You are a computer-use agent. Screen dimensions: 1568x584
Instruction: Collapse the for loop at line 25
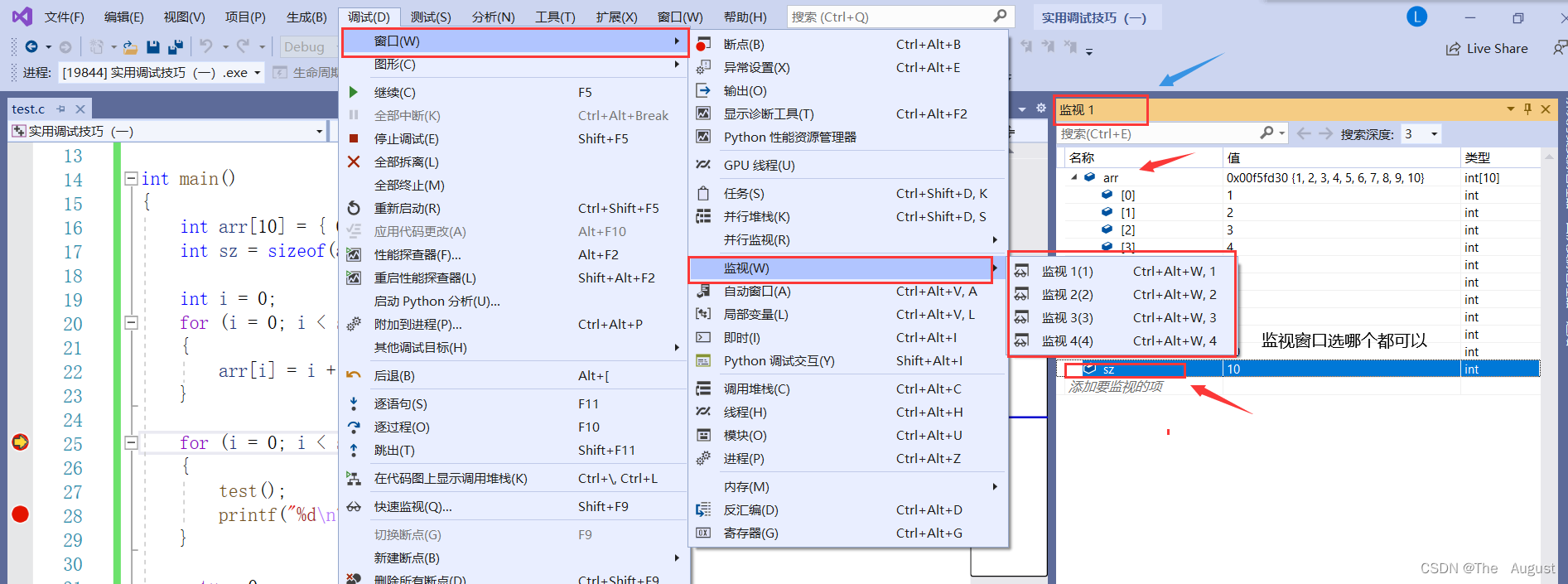pos(131,442)
